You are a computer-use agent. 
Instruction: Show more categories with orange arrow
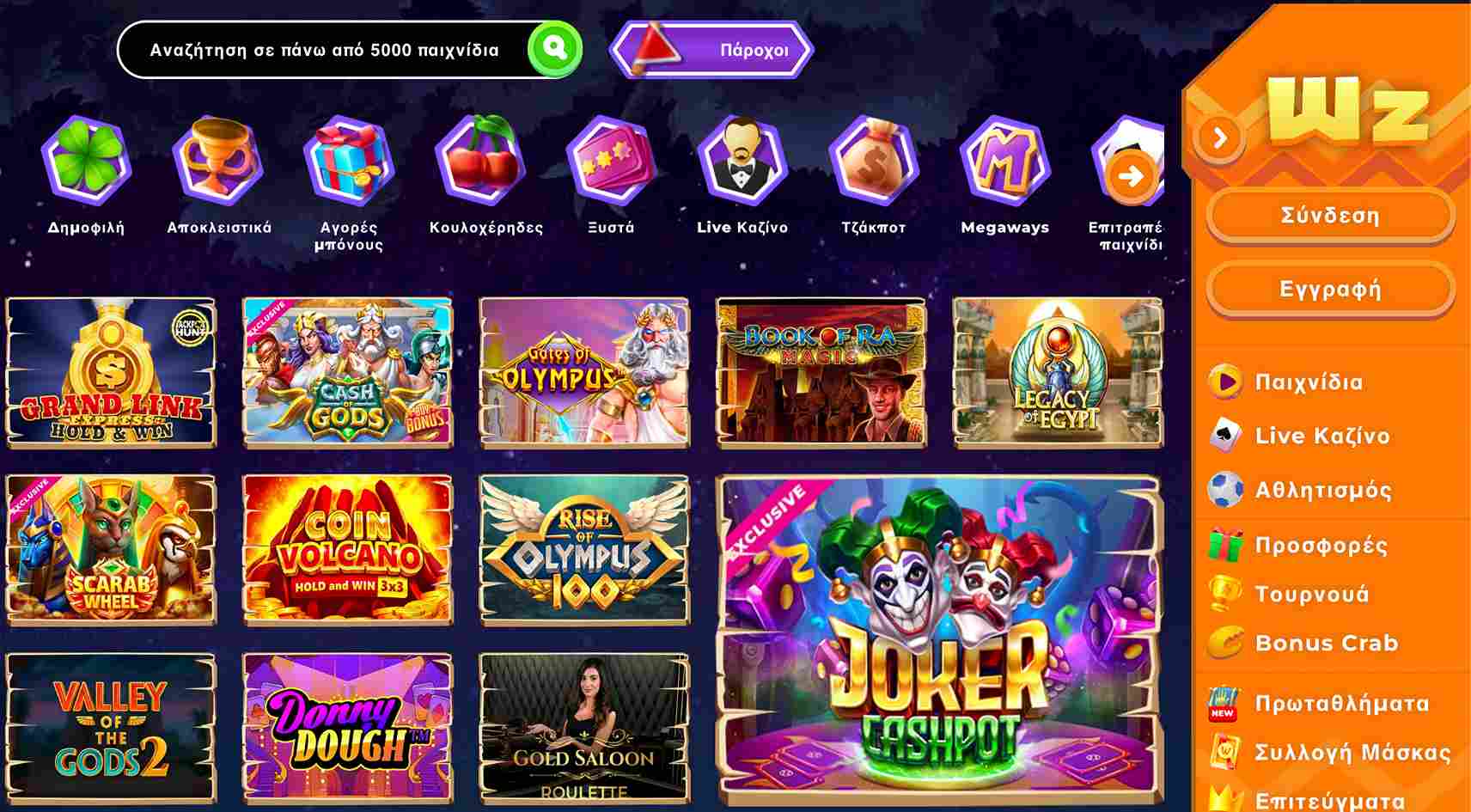[x=1132, y=176]
